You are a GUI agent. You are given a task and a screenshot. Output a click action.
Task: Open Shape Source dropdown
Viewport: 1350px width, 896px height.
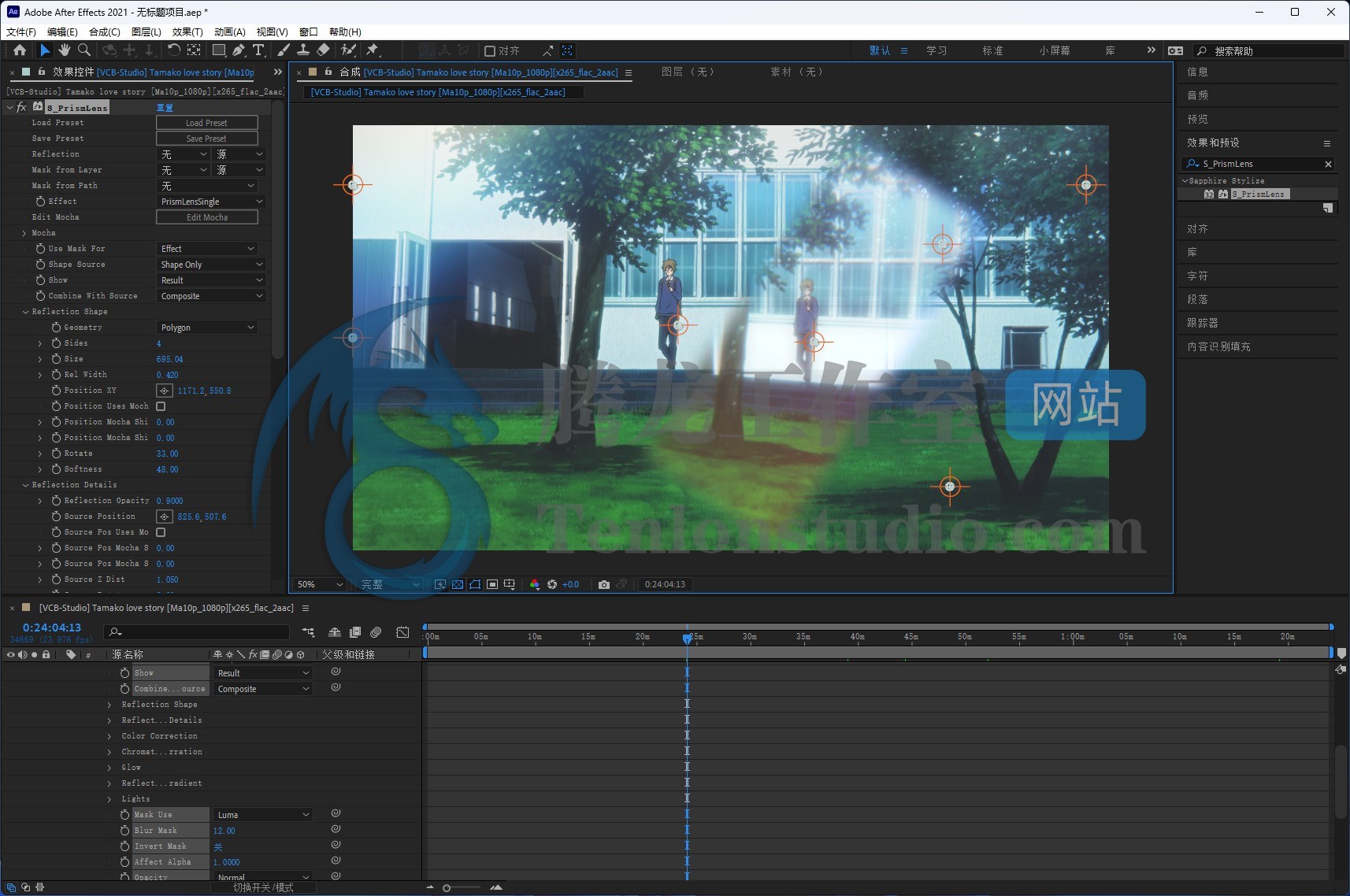point(211,265)
